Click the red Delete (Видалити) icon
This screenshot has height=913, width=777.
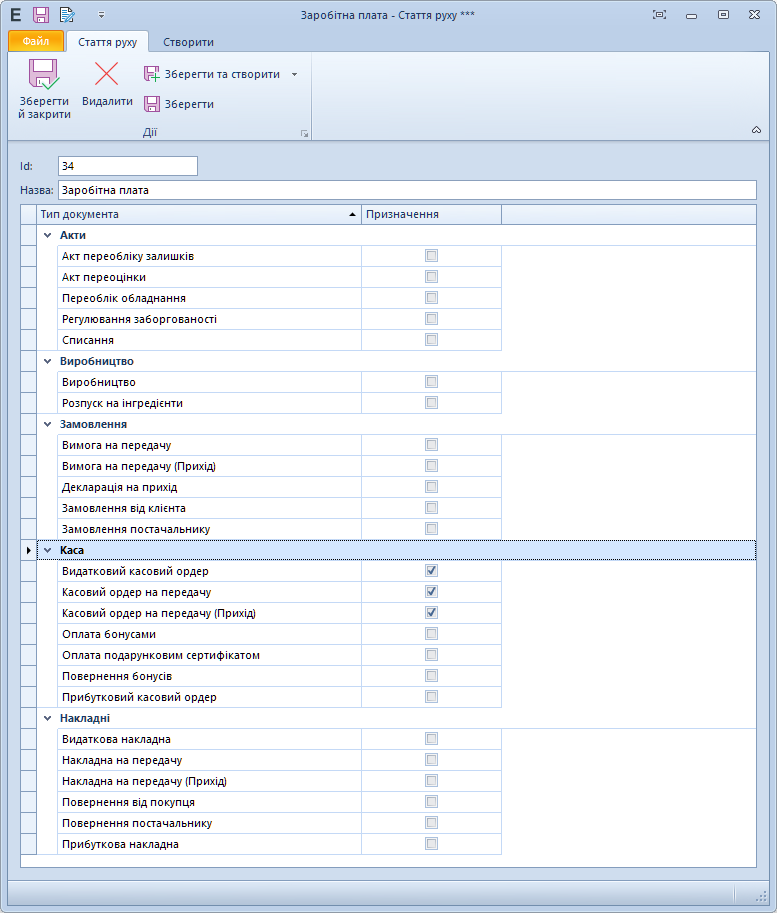pyautogui.click(x=106, y=74)
